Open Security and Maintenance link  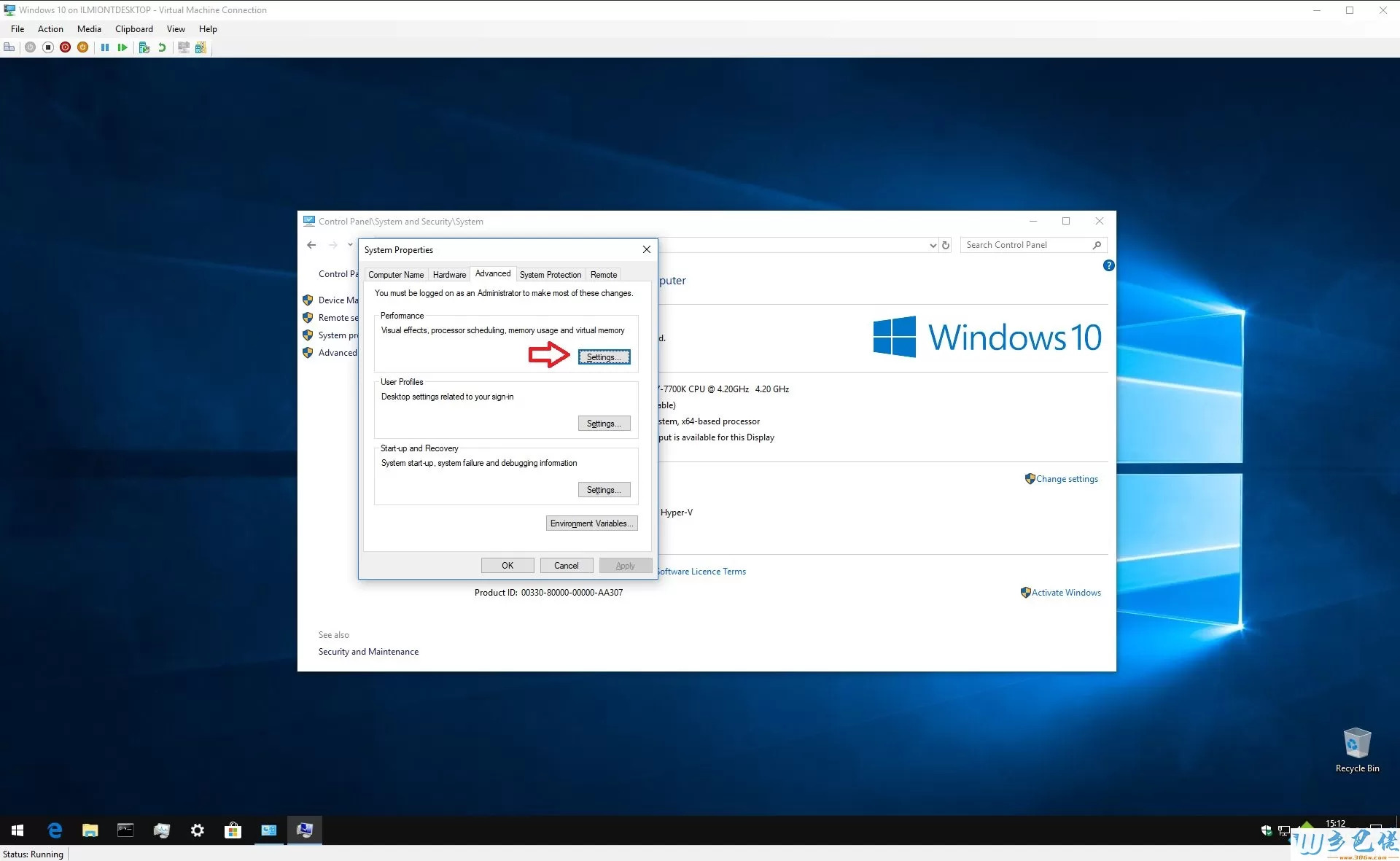368,652
